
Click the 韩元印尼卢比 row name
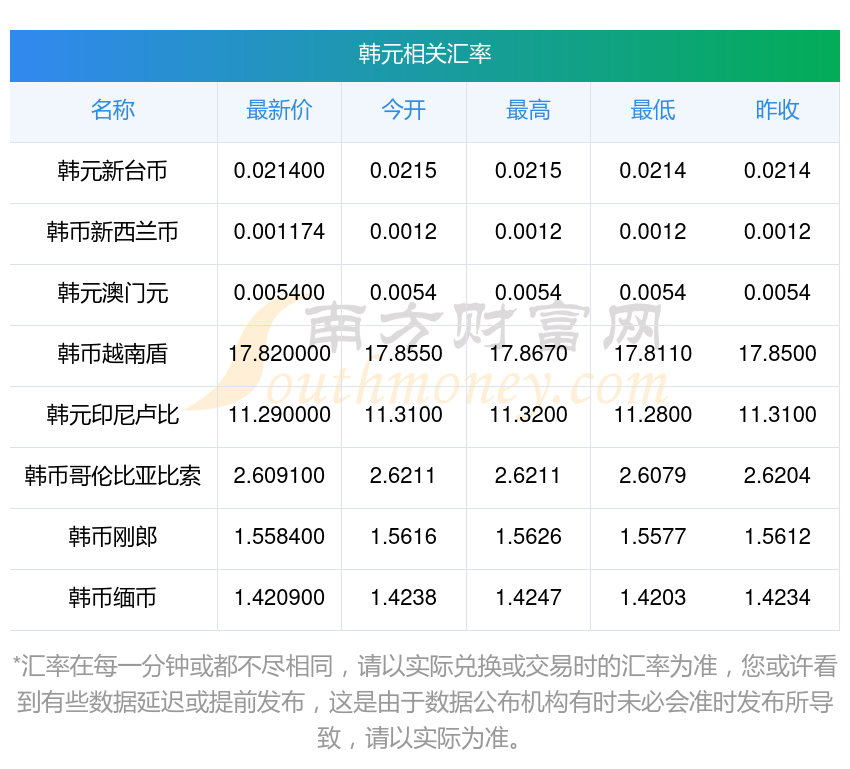[x=113, y=415]
